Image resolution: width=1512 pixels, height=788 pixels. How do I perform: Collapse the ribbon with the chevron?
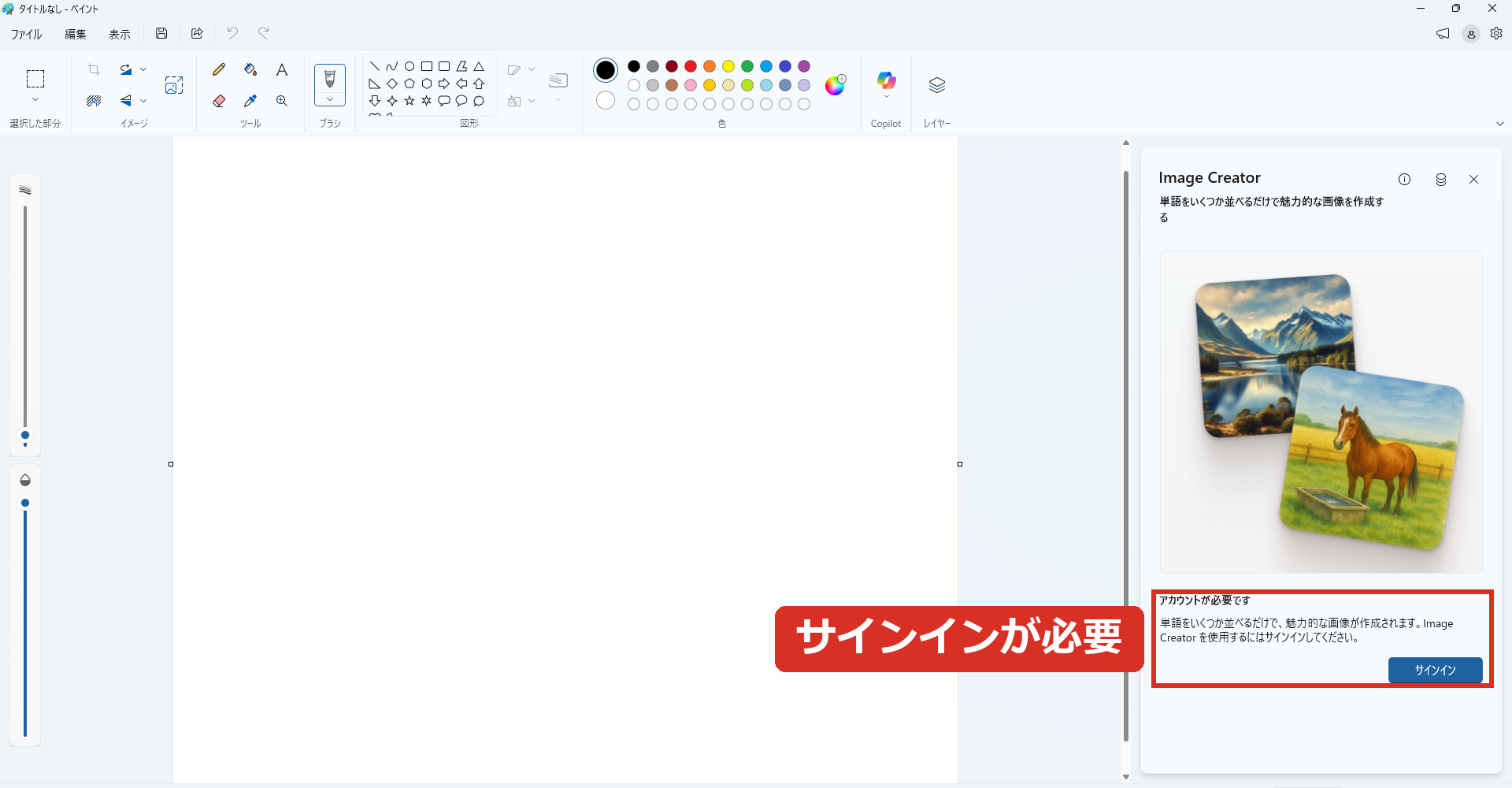(x=1499, y=124)
